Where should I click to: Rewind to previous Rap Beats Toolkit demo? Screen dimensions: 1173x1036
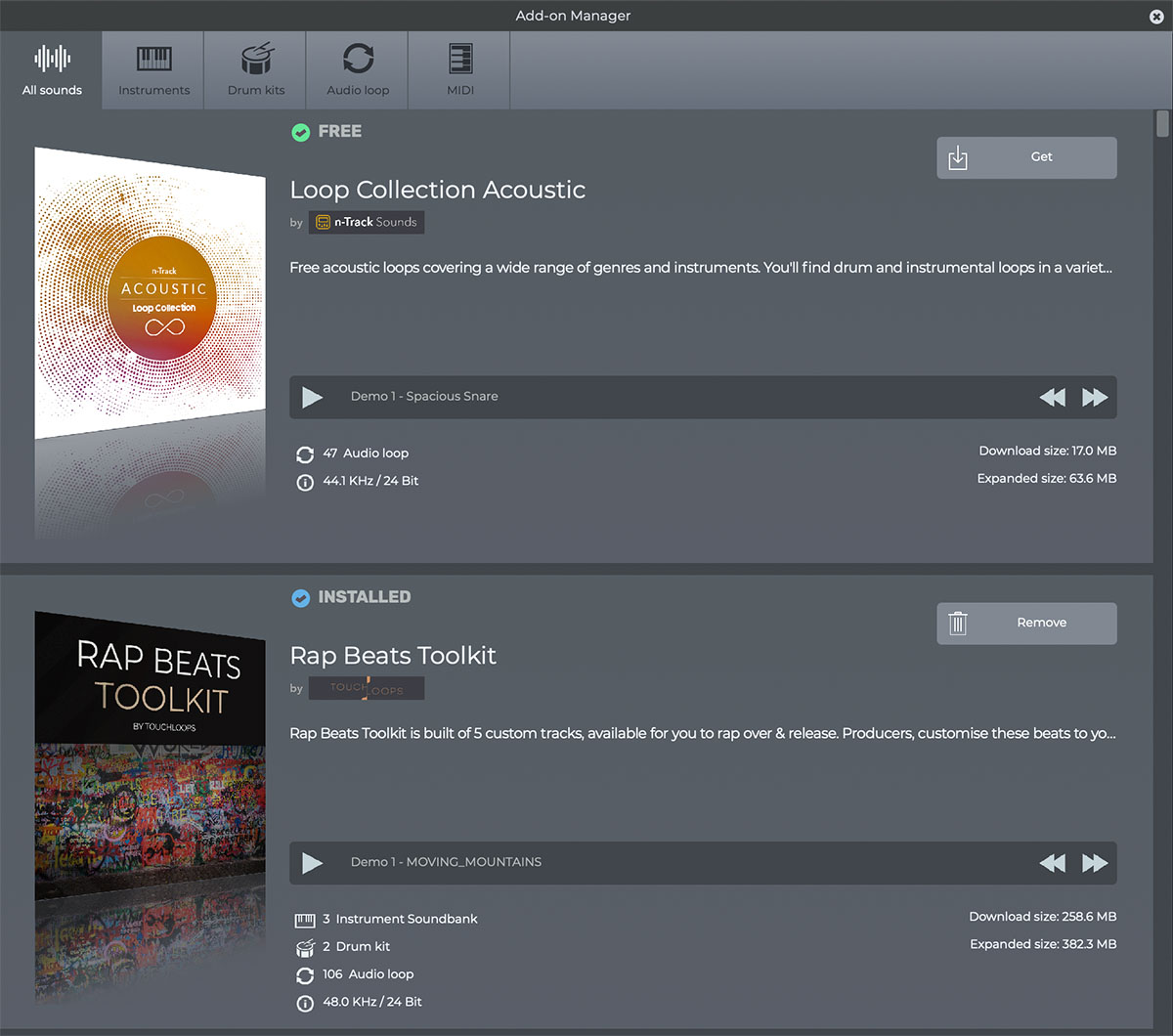[1052, 863]
